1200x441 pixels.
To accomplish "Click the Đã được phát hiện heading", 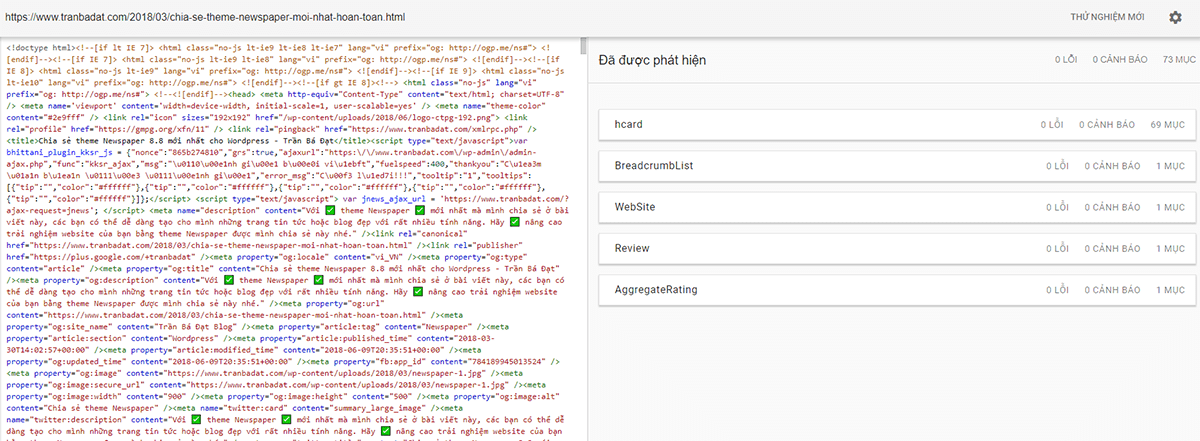I will click(x=652, y=60).
